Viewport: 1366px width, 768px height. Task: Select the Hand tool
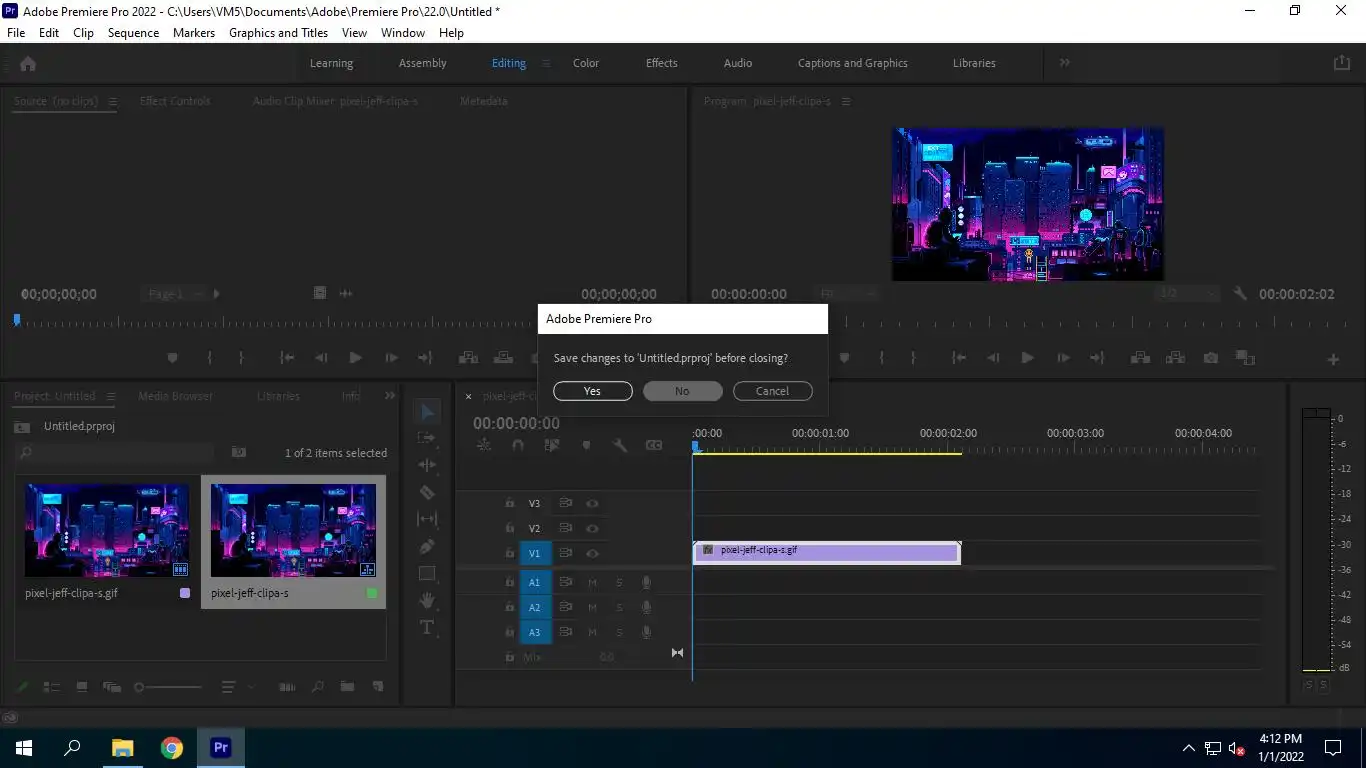[x=427, y=601]
